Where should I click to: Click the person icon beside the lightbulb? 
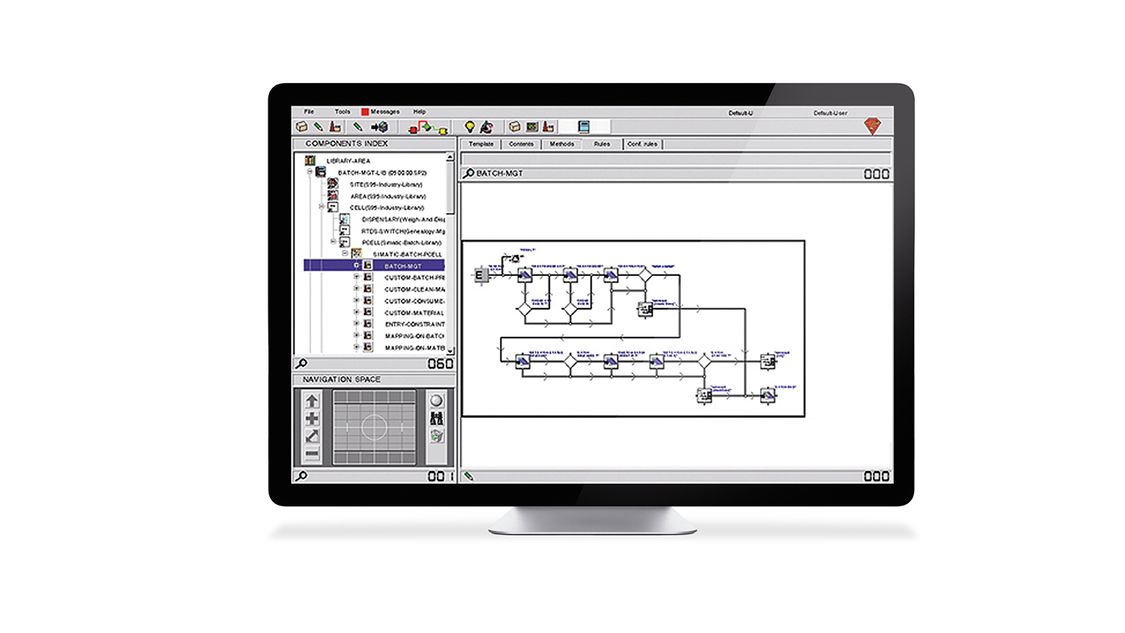[486, 127]
